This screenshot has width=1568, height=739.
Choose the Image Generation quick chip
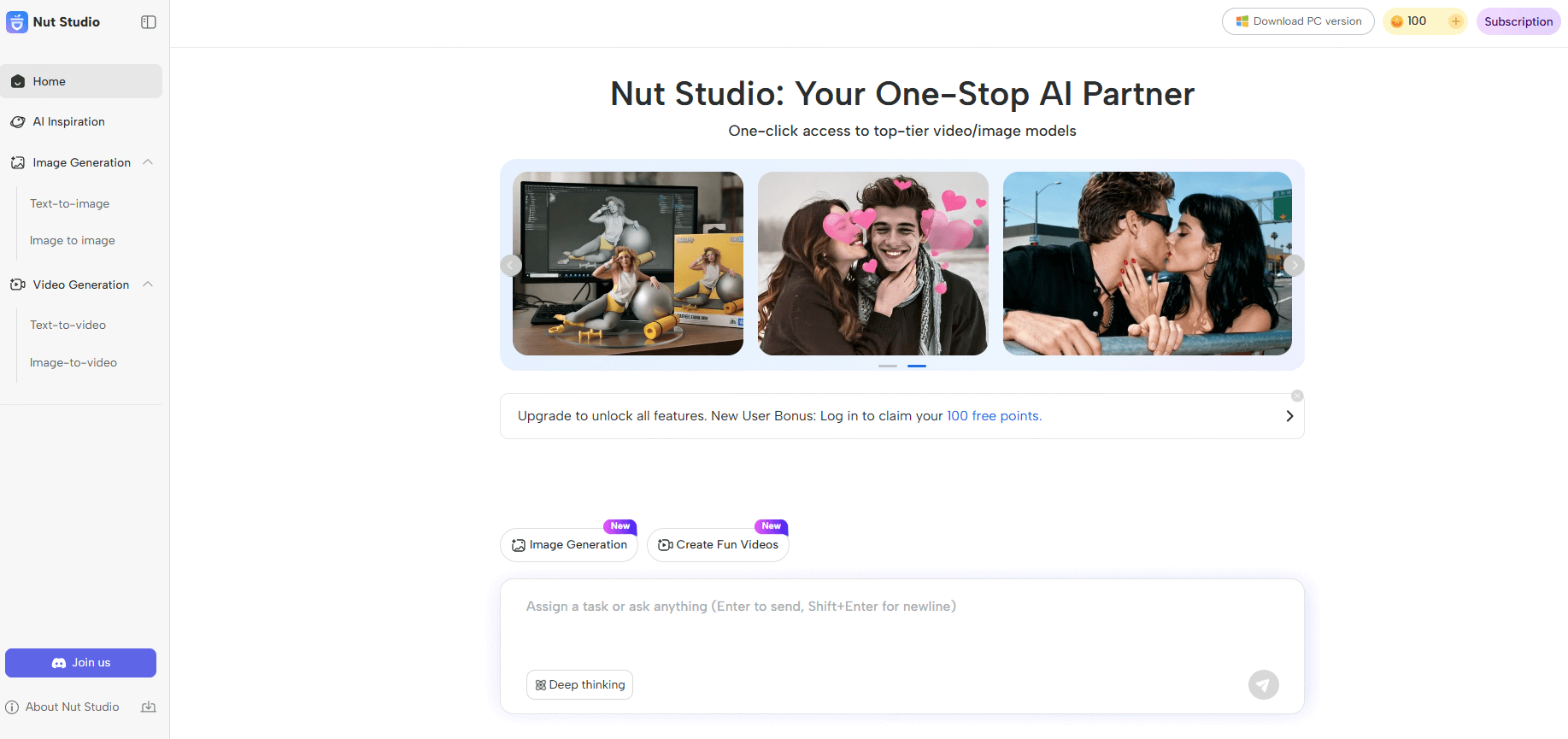pyautogui.click(x=569, y=545)
